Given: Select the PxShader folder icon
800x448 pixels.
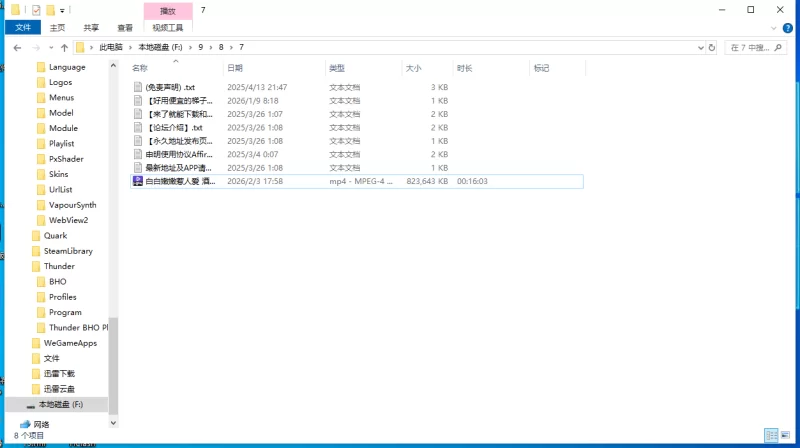Looking at the screenshot, I should pyautogui.click(x=41, y=159).
